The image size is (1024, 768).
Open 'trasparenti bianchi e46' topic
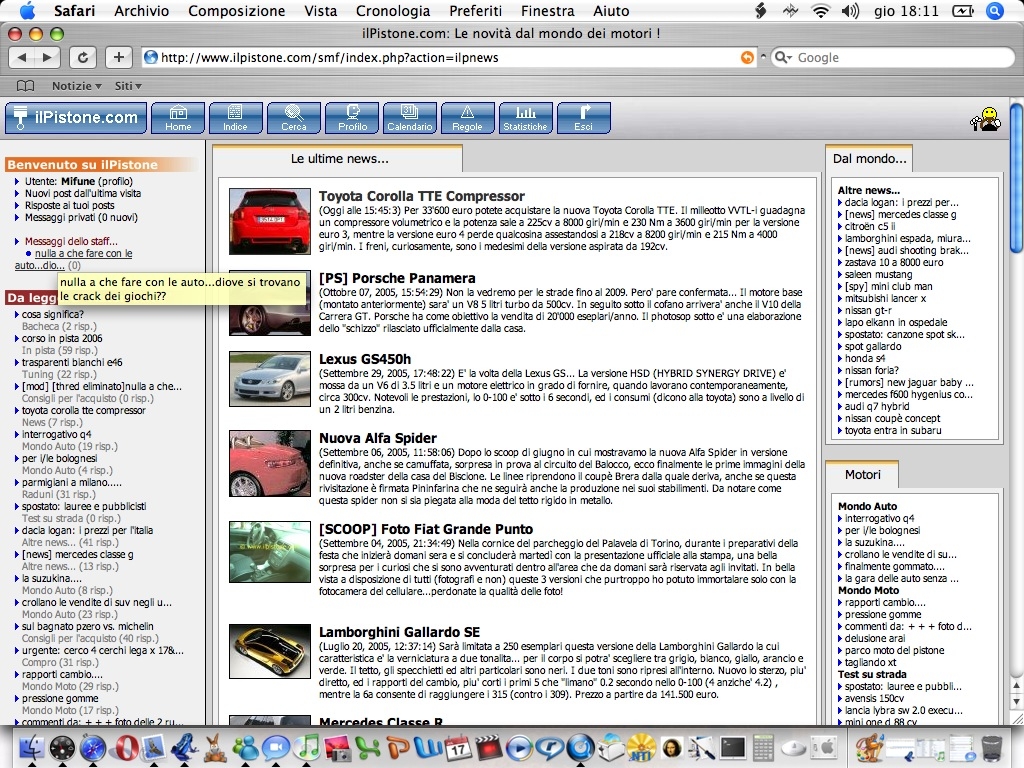[72, 362]
